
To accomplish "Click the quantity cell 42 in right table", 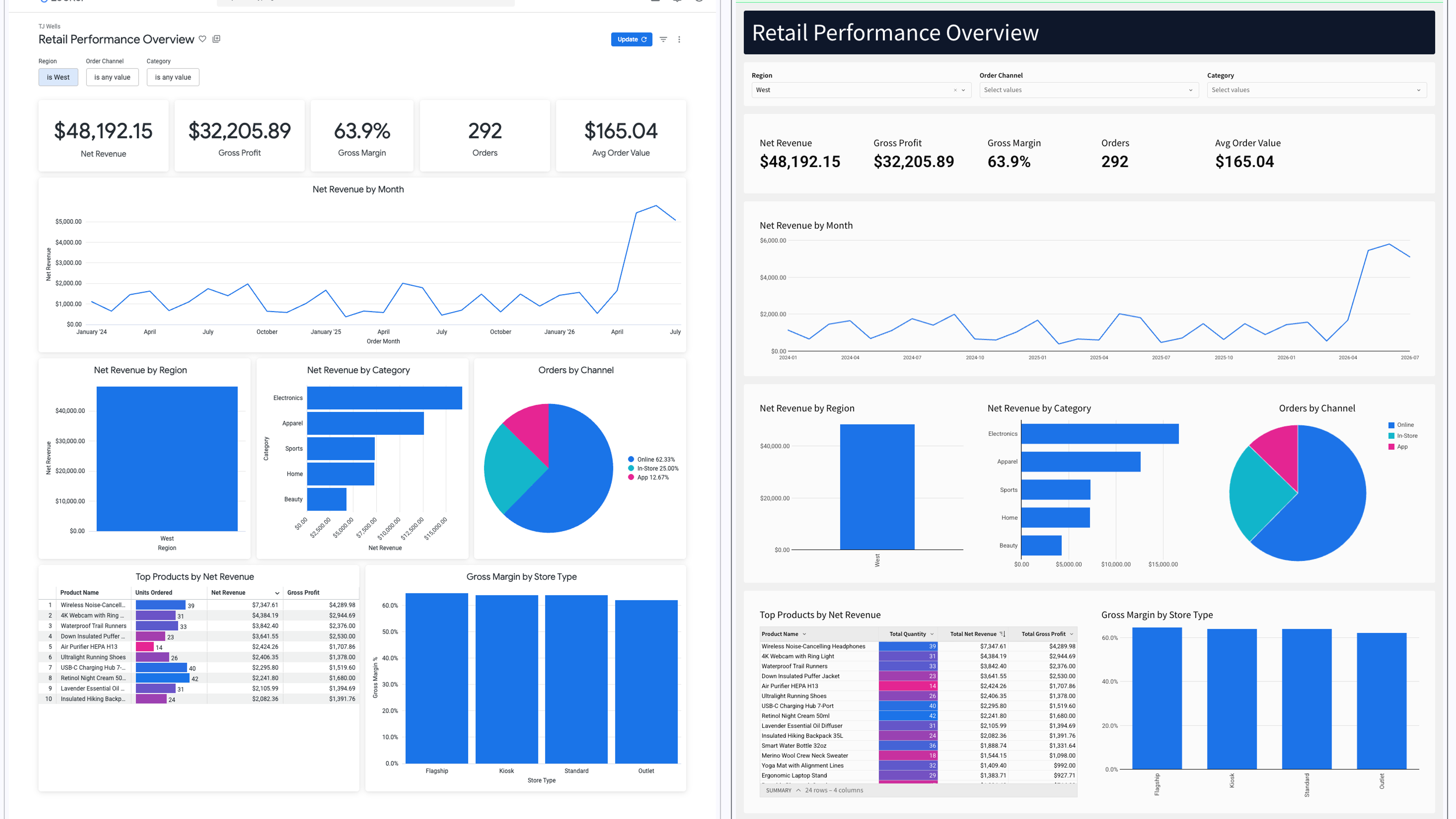I will tap(908, 715).
